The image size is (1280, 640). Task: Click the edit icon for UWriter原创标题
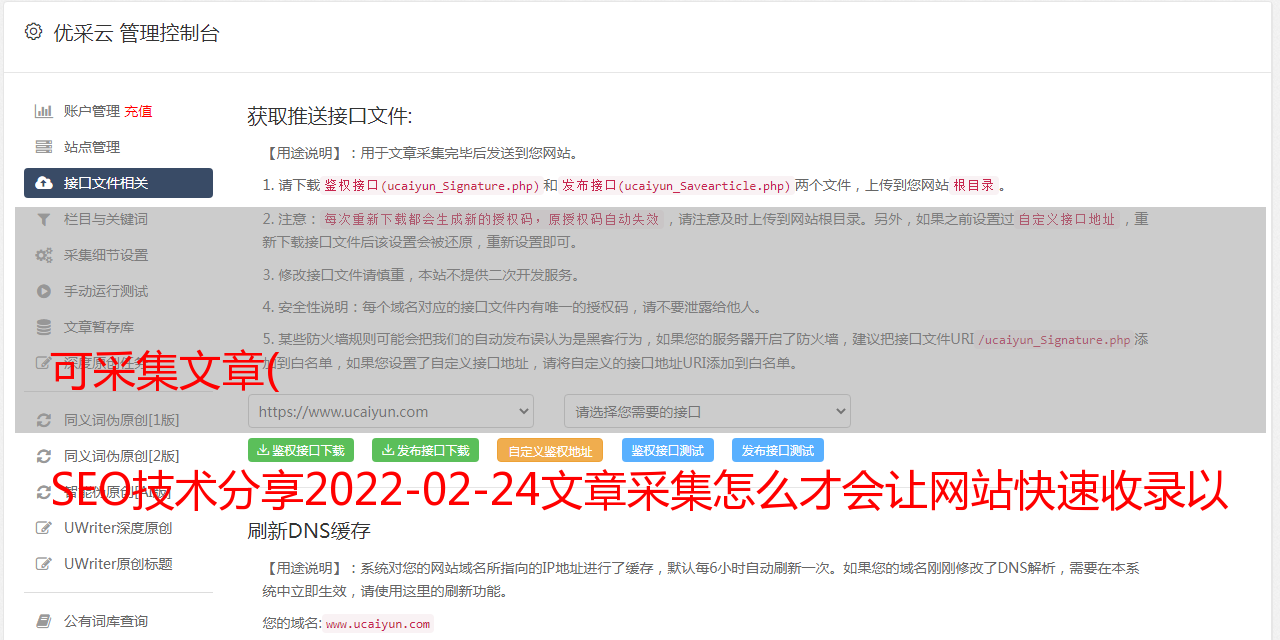click(x=44, y=564)
